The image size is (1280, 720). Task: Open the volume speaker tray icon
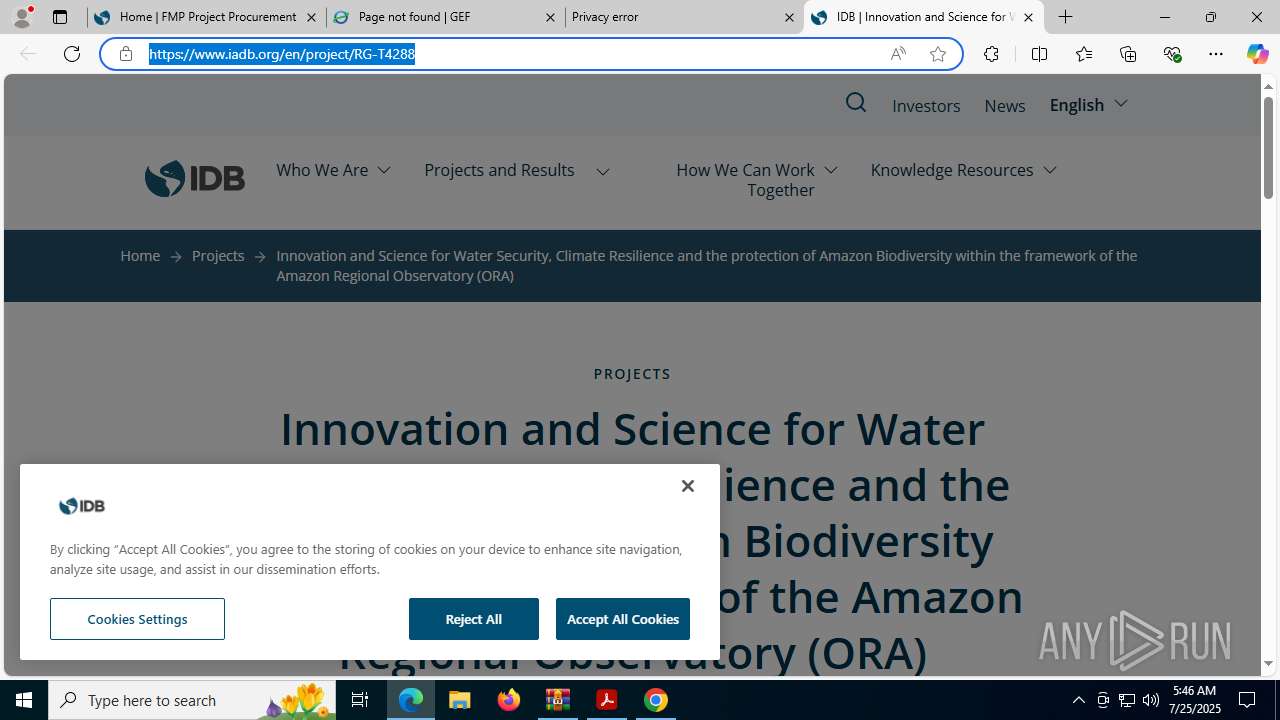coord(1151,700)
